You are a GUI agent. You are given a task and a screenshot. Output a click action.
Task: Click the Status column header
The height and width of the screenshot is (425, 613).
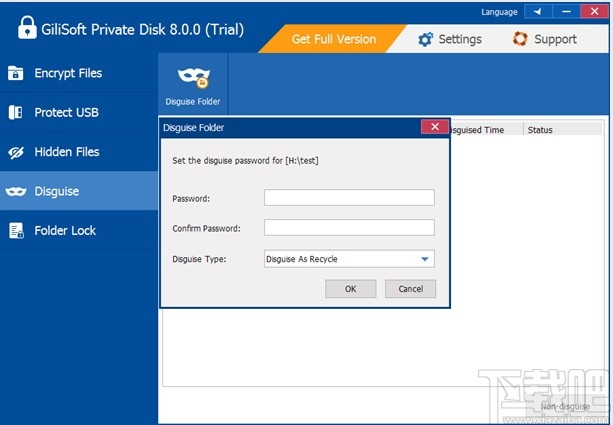[x=562, y=130]
